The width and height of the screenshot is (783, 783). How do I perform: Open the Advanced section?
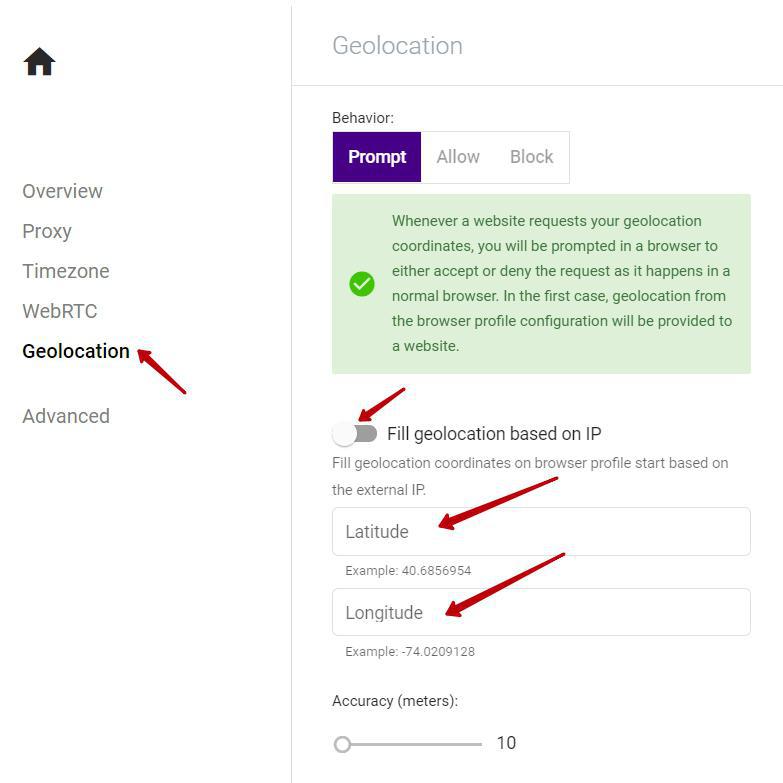(66, 416)
